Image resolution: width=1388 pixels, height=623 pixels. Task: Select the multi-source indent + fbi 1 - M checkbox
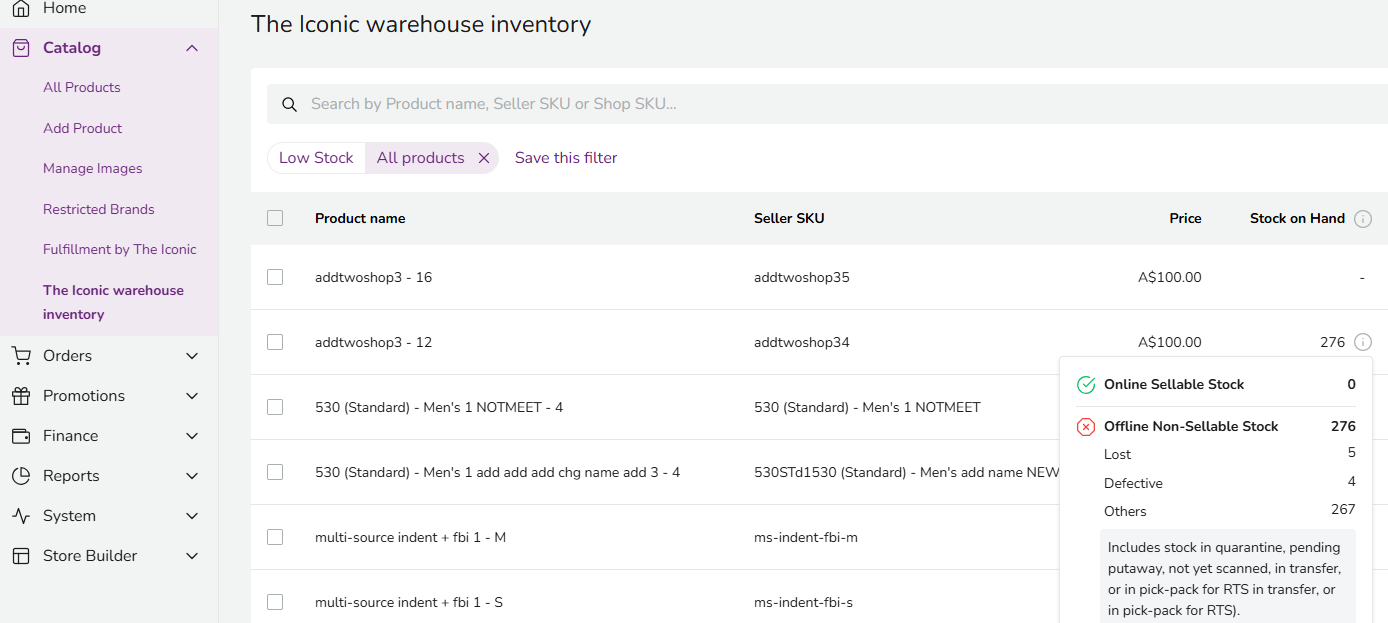click(275, 537)
